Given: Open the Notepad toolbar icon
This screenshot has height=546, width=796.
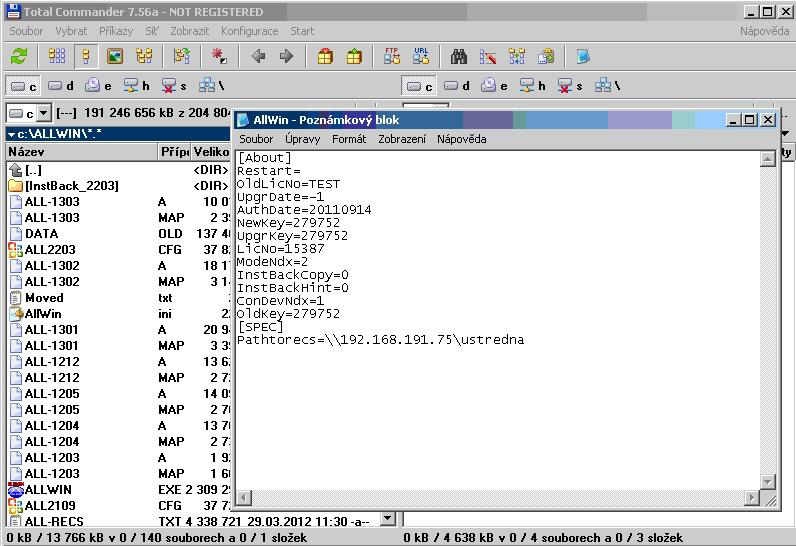Looking at the screenshot, I should pyautogui.click(x=583, y=56).
